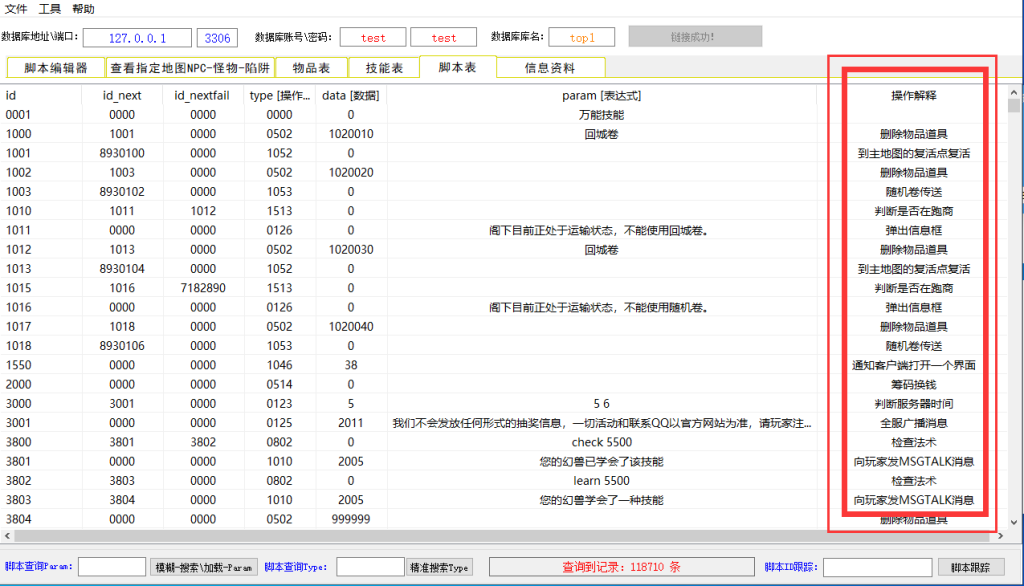
Task: Sort by the id column header
Action: point(40,95)
